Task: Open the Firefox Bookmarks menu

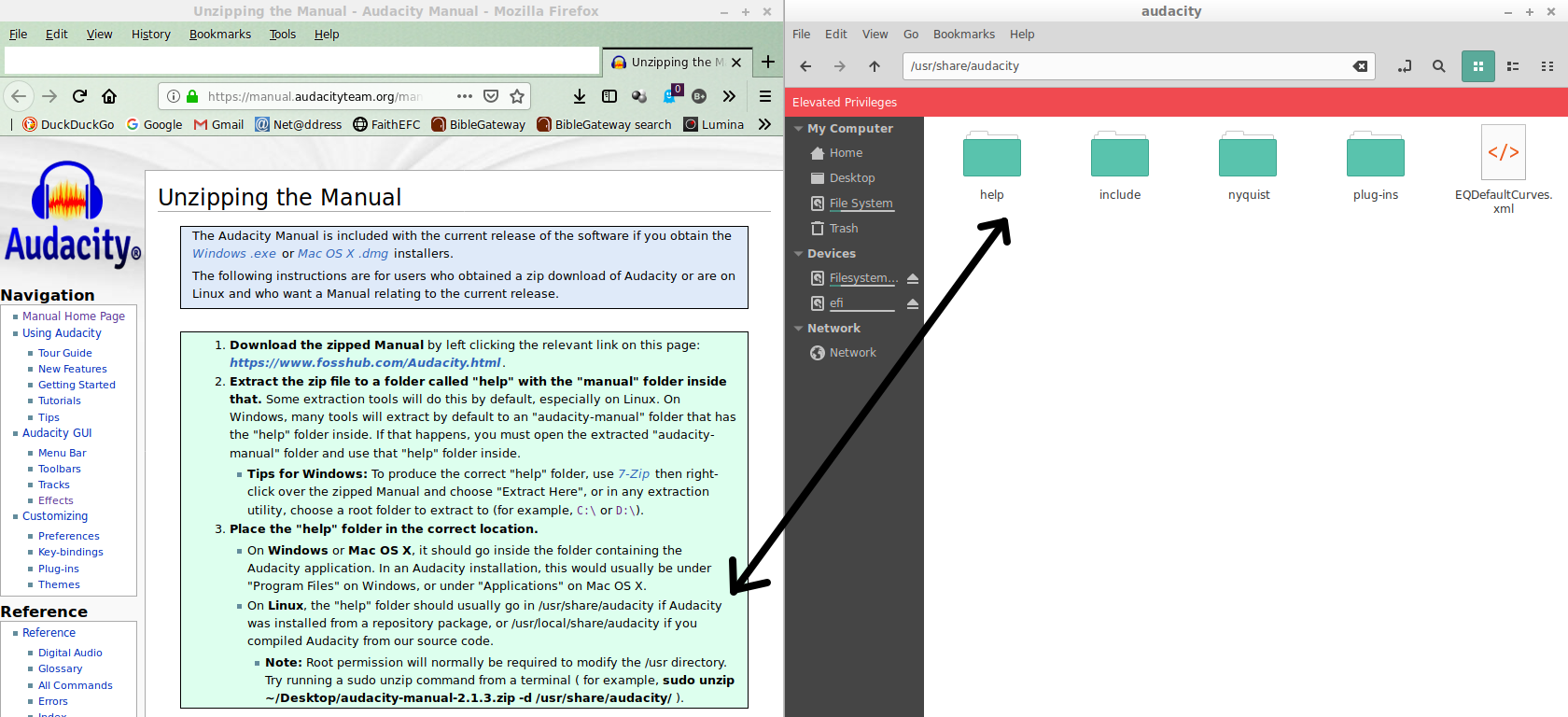Action: pos(220,35)
